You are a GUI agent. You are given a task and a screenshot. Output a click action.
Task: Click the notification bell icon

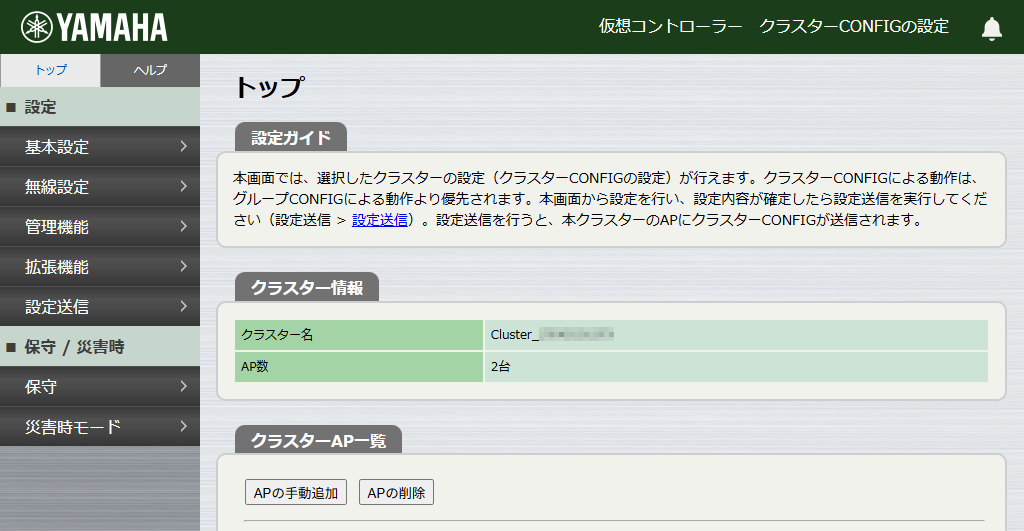pyautogui.click(x=991, y=28)
